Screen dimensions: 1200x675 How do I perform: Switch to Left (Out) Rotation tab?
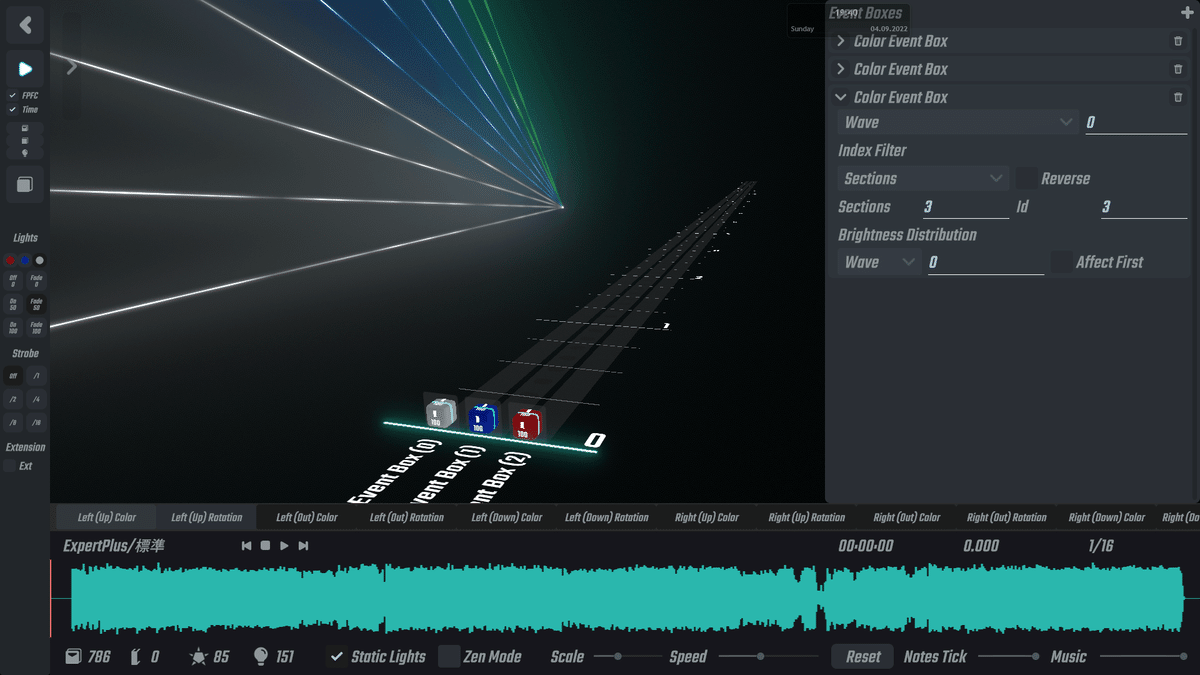tap(407, 517)
